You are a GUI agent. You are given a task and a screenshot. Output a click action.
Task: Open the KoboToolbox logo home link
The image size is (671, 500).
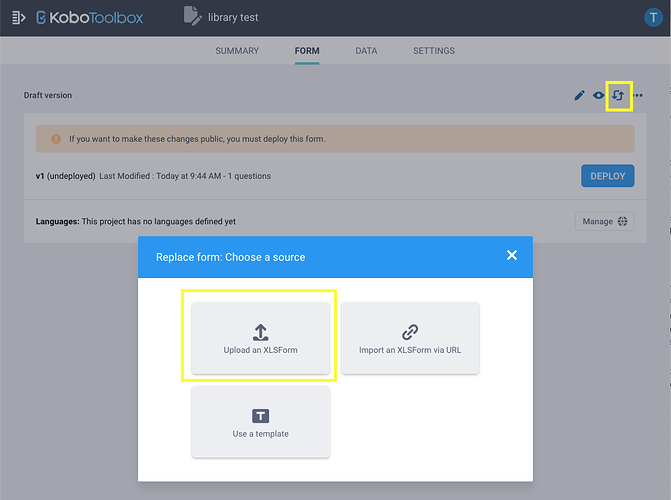(x=90, y=18)
